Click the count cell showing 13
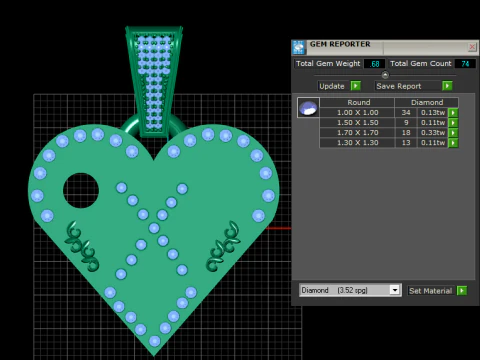Image resolution: width=480 pixels, height=360 pixels. [406, 143]
